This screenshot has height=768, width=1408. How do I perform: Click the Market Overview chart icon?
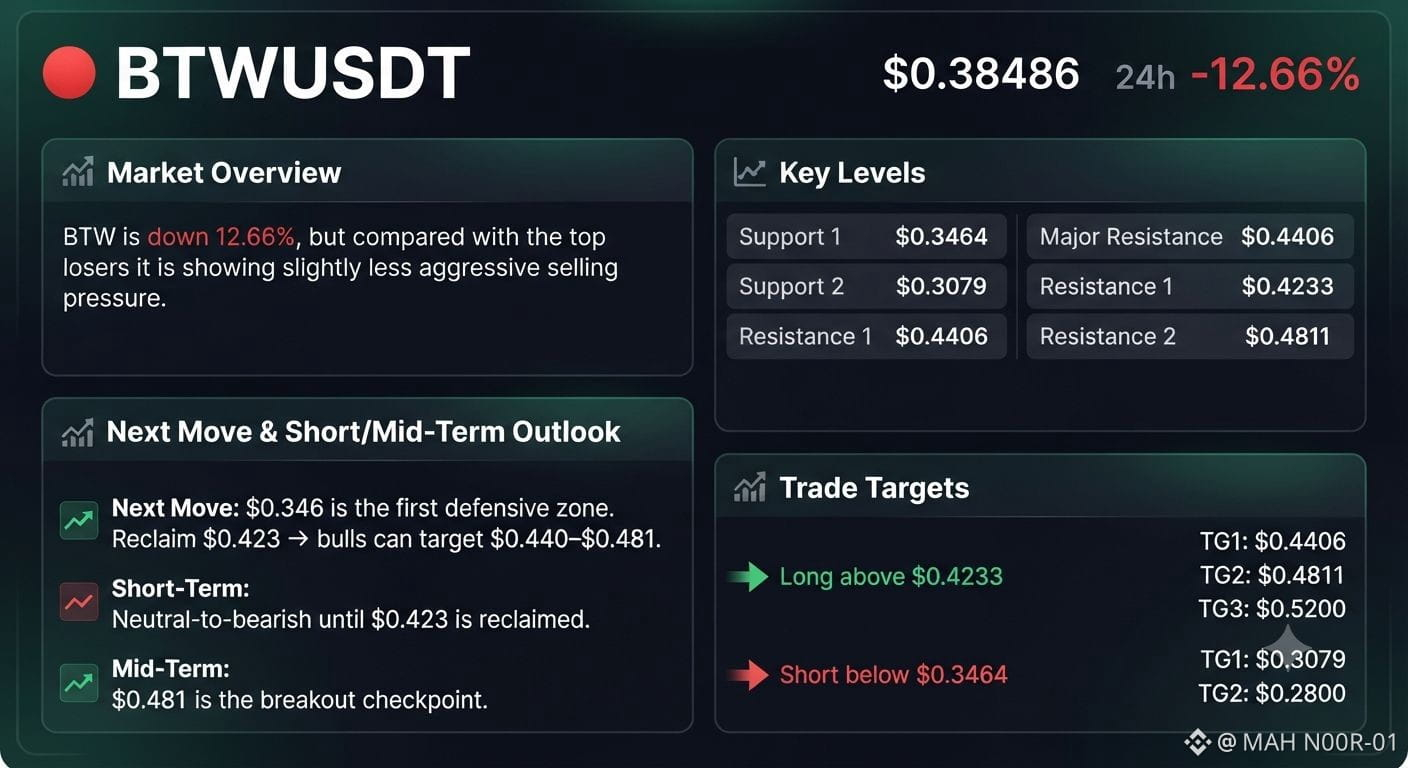point(78,172)
